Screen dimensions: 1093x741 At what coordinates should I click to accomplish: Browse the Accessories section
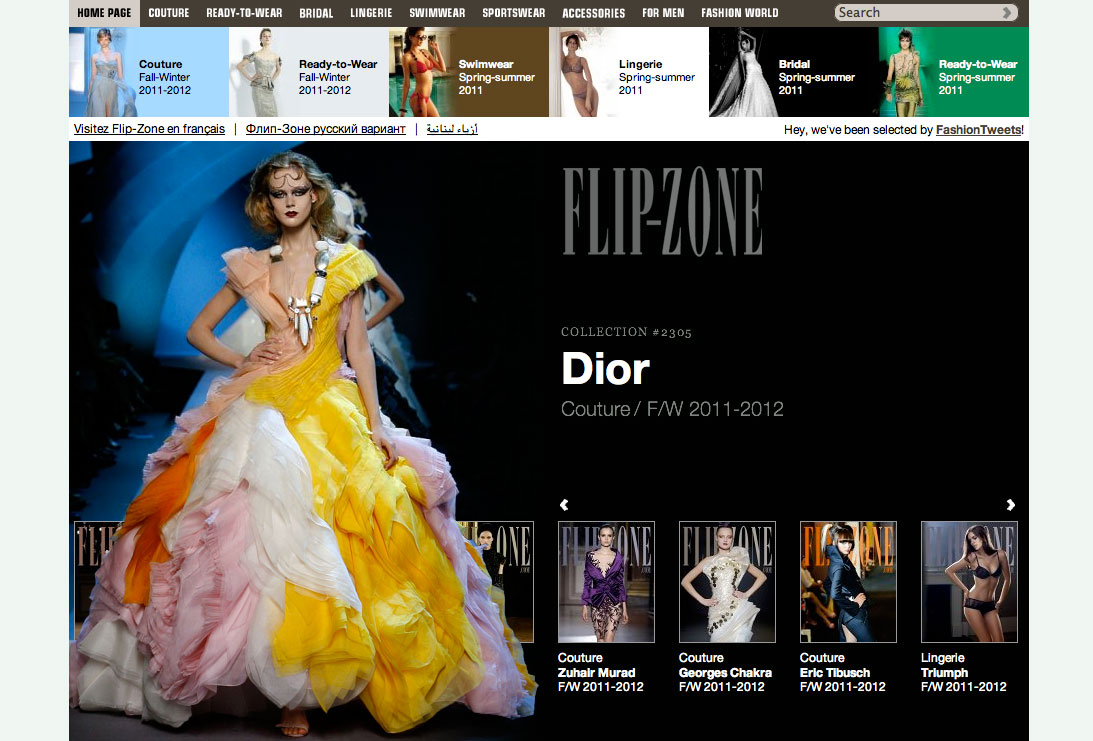593,13
